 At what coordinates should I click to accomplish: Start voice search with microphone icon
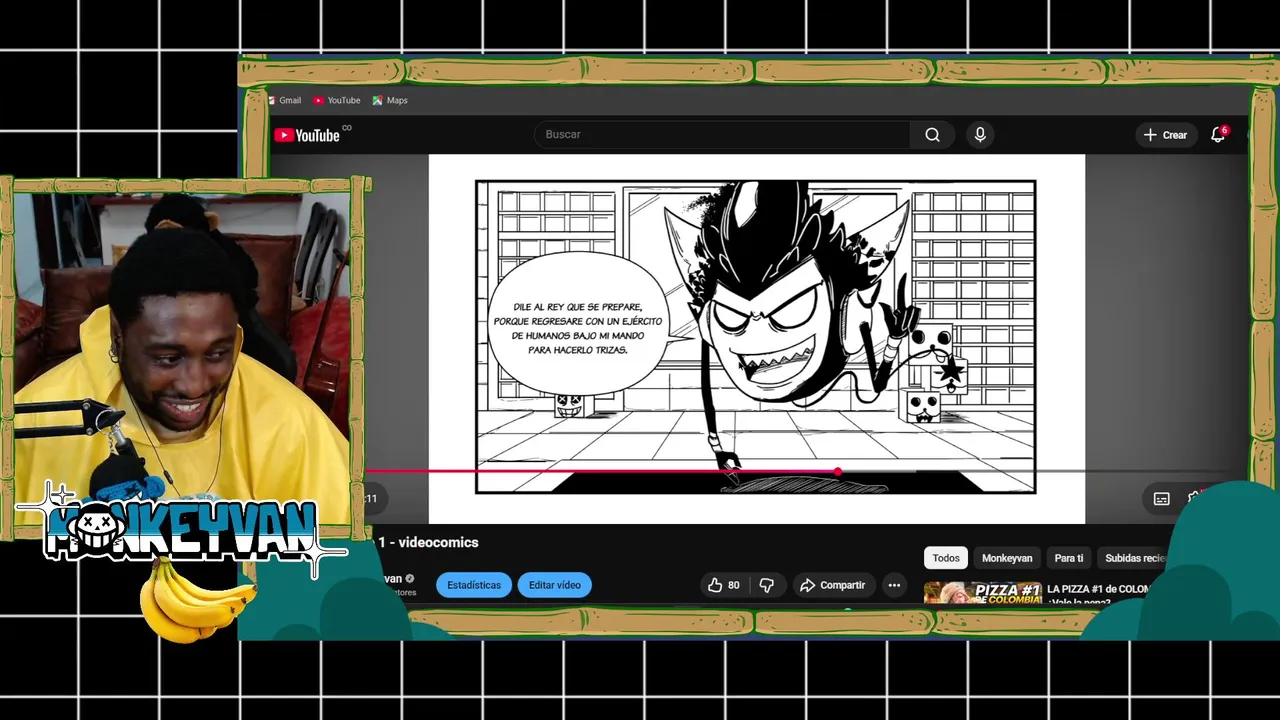(x=980, y=135)
